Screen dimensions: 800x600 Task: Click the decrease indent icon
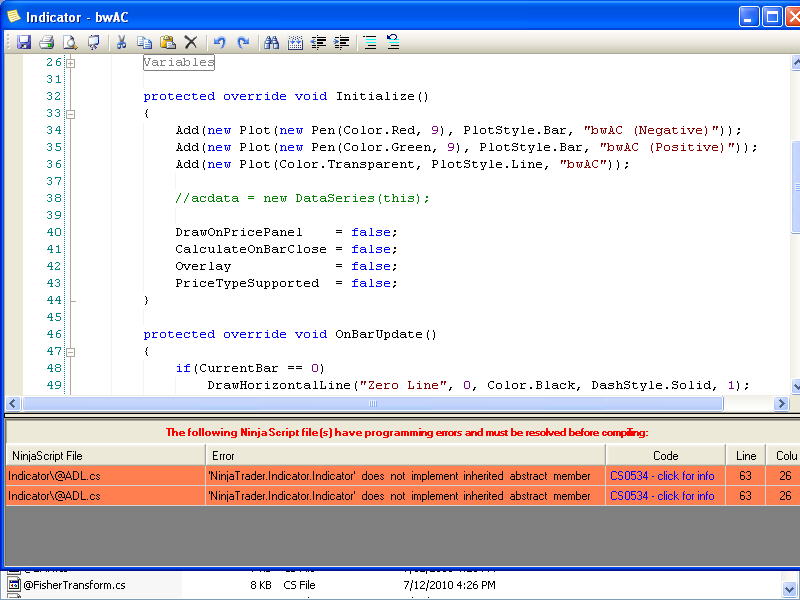tap(318, 42)
